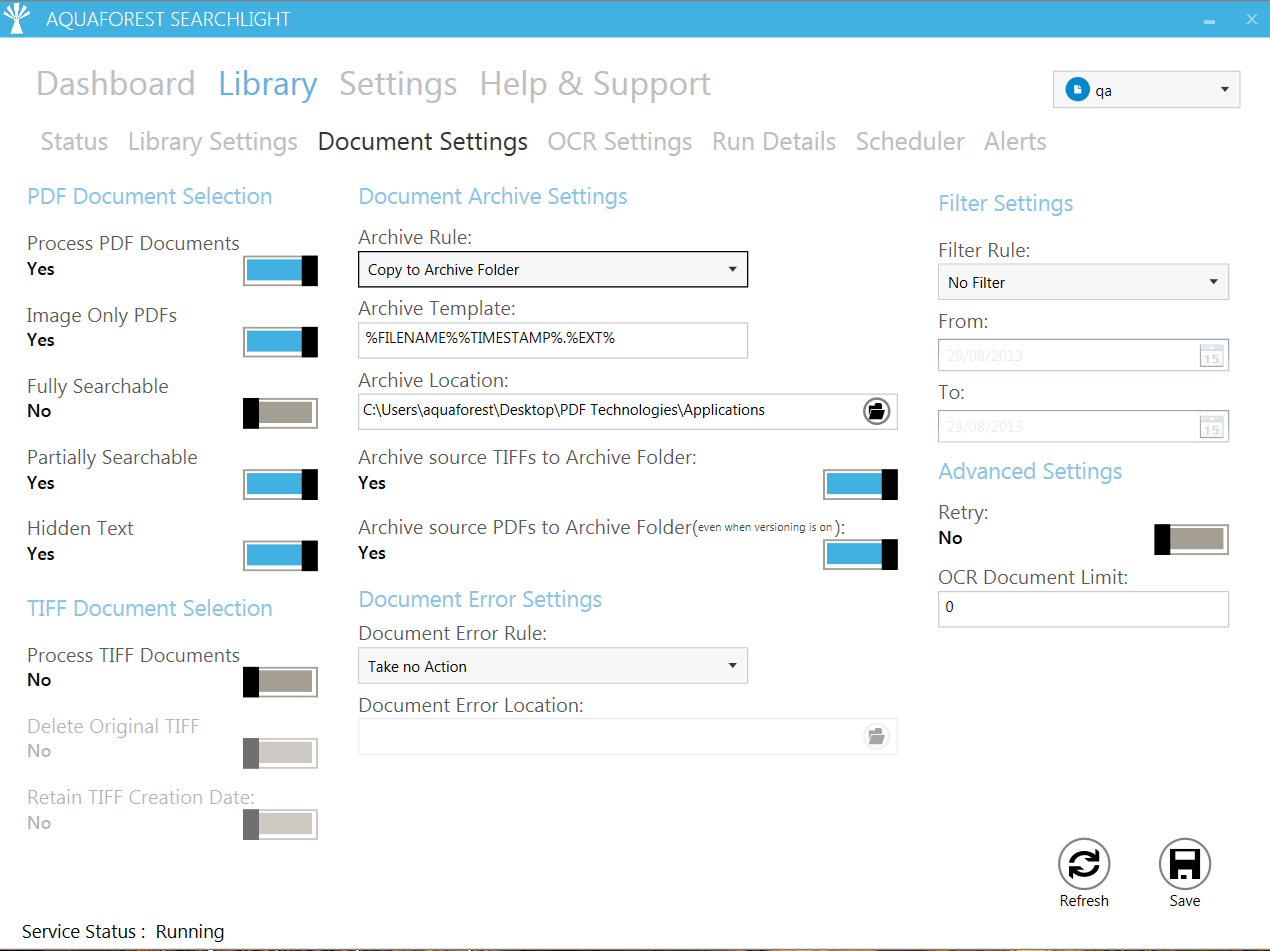The image size is (1270, 951).
Task: Toggle Hidden Text switch
Action: (x=281, y=555)
